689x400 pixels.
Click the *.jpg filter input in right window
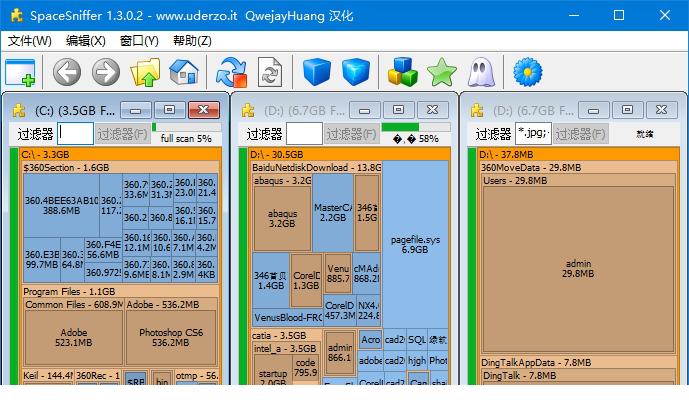(533, 134)
